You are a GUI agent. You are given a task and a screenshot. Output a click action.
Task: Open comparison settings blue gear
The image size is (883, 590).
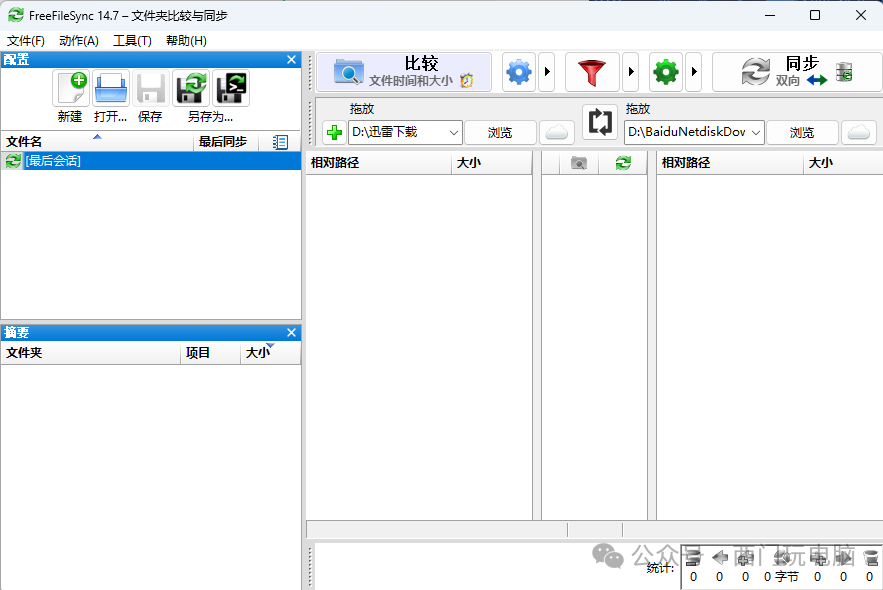click(x=519, y=72)
